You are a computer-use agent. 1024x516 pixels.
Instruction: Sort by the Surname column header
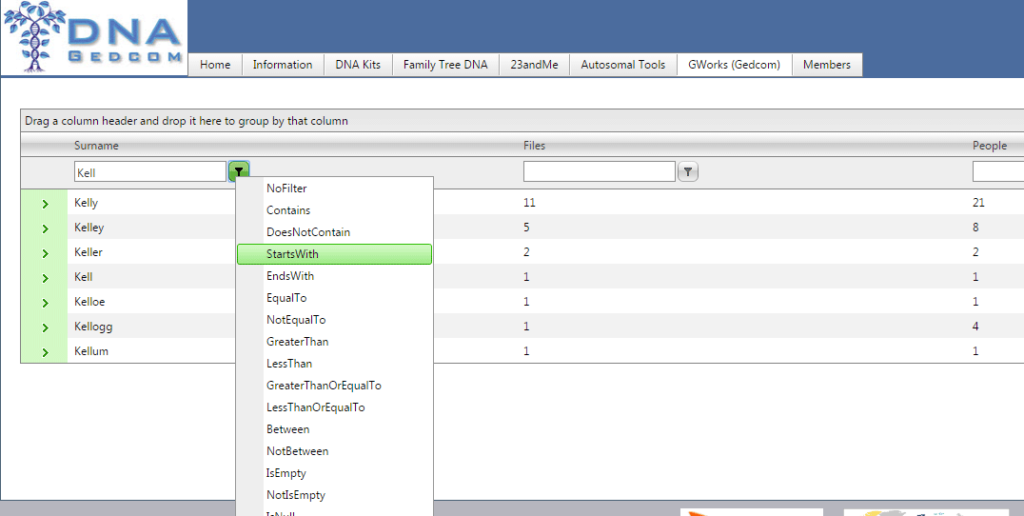(x=96, y=146)
